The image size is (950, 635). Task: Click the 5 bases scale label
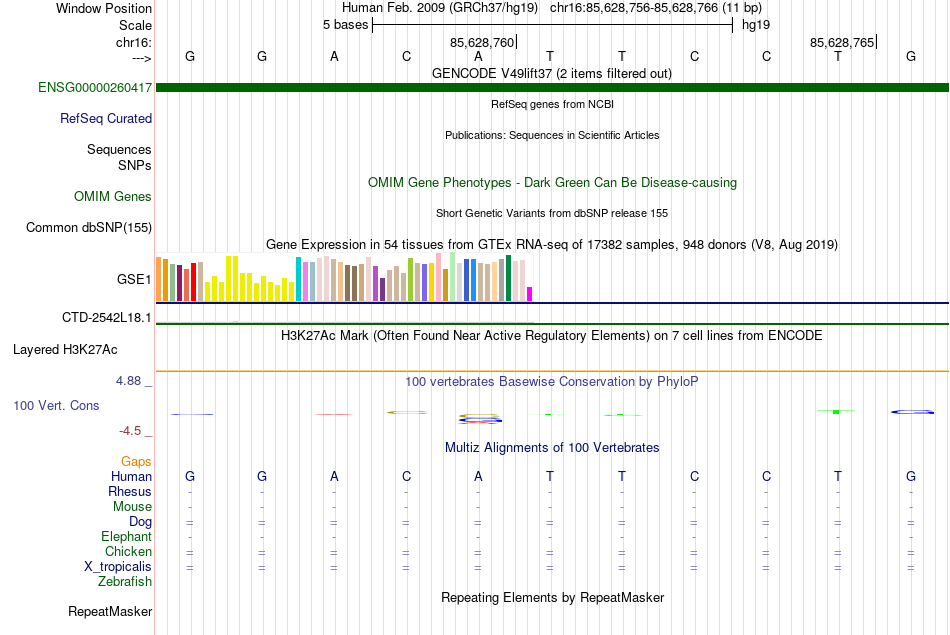coord(345,25)
